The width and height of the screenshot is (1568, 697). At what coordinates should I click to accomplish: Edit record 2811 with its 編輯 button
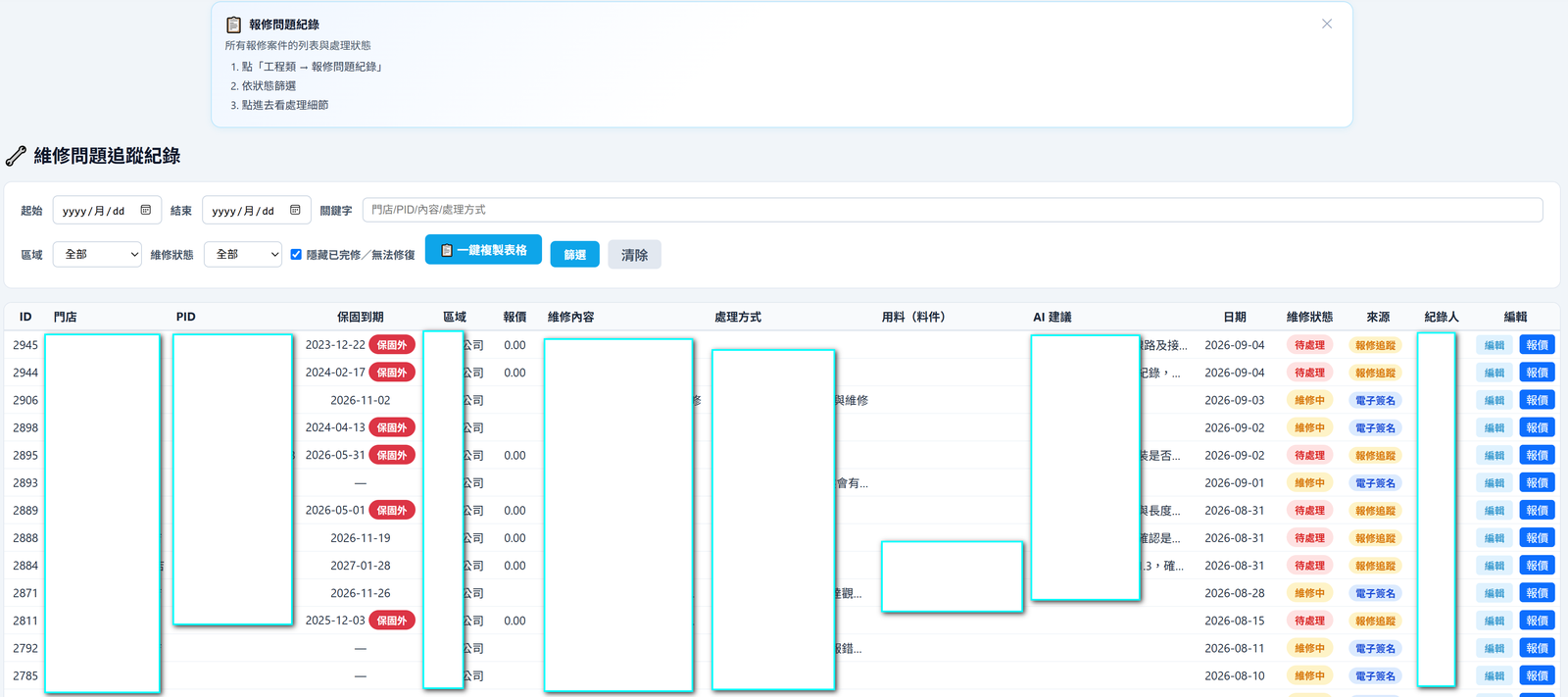(1494, 621)
